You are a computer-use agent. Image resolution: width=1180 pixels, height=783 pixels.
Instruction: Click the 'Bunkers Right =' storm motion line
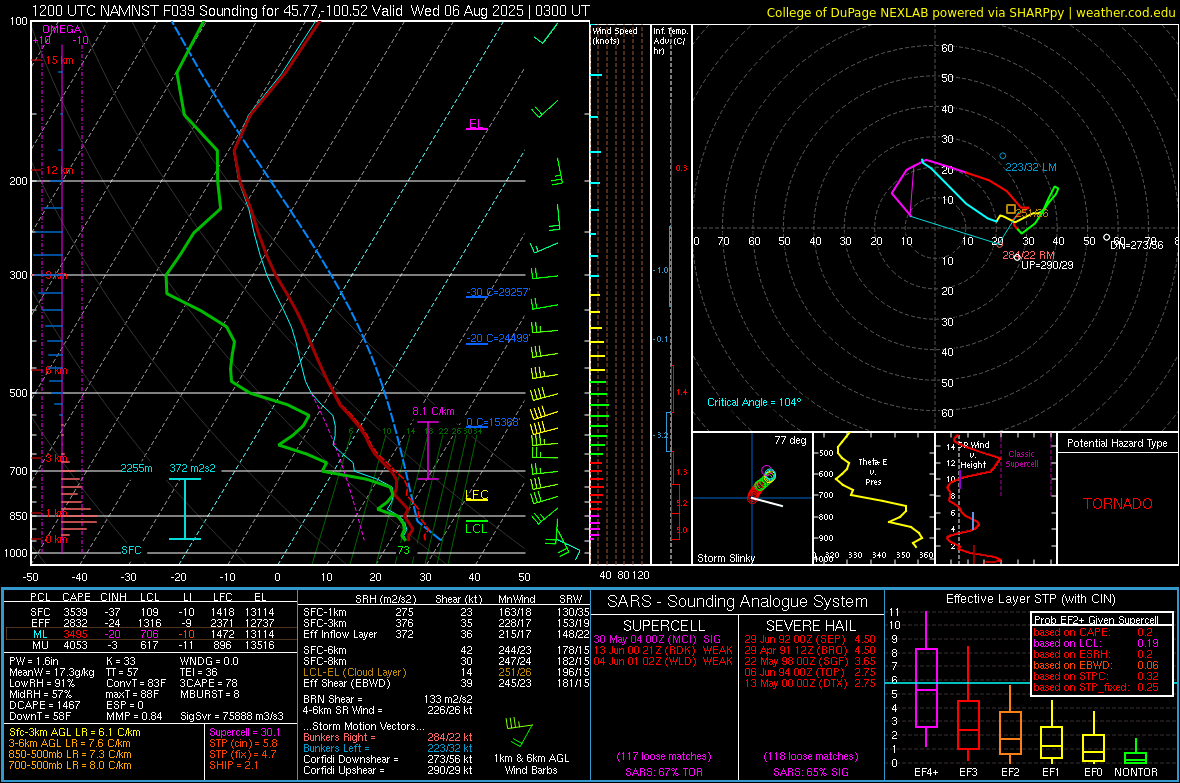coord(388,737)
